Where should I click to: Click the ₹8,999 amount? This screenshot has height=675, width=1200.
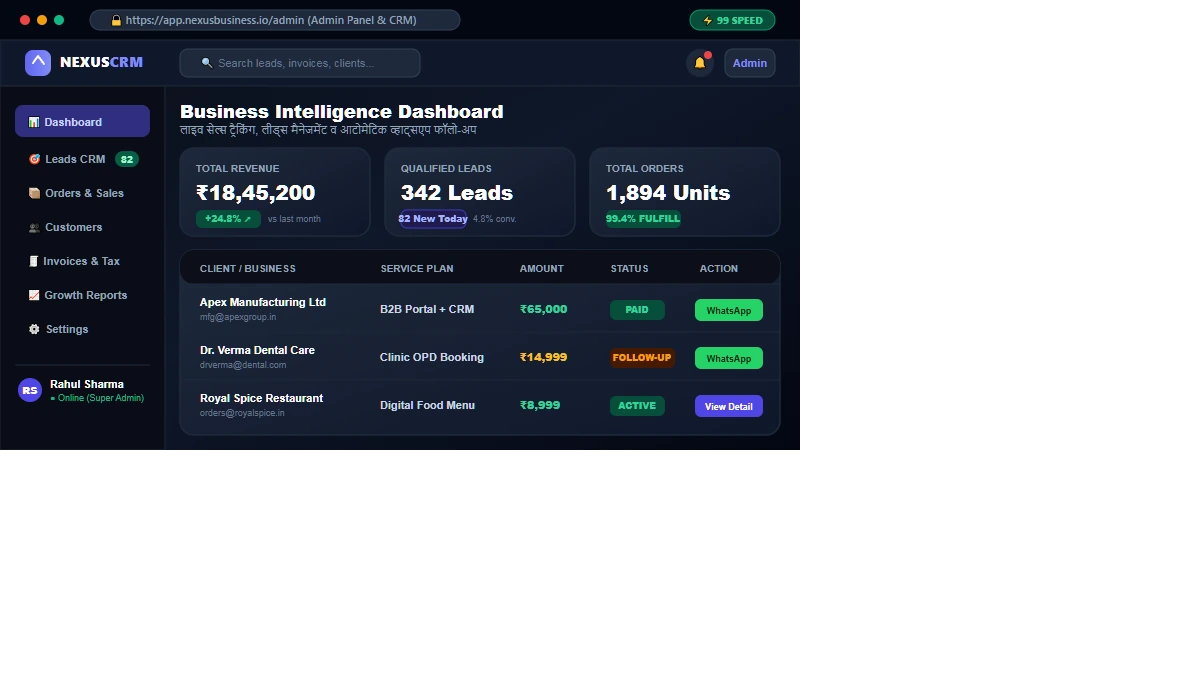[540, 405]
